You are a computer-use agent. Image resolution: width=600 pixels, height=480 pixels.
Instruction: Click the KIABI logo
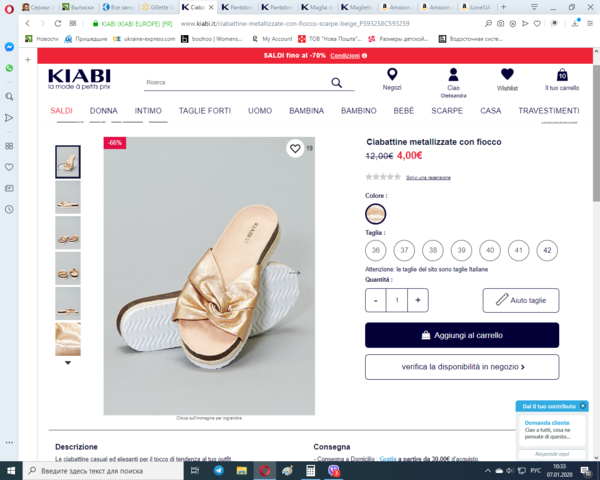point(79,79)
